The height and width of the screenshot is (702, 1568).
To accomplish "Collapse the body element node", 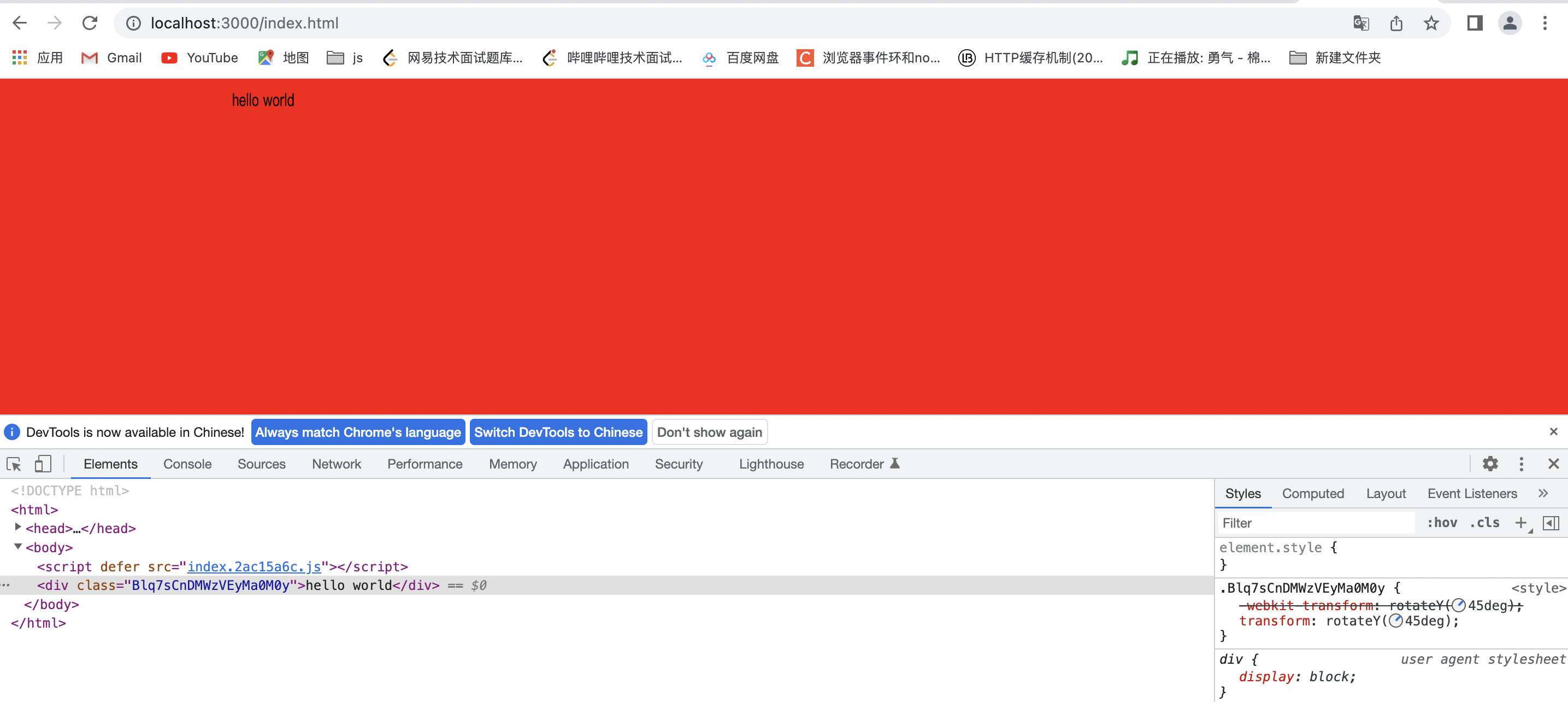I will click(17, 546).
